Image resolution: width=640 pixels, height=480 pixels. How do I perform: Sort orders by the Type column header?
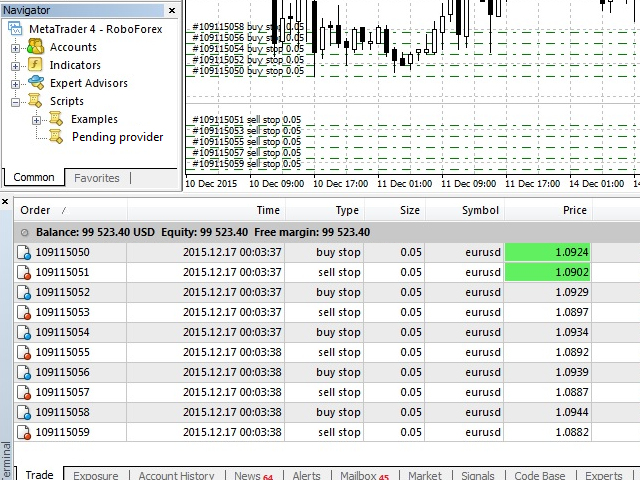pyautogui.click(x=324, y=210)
